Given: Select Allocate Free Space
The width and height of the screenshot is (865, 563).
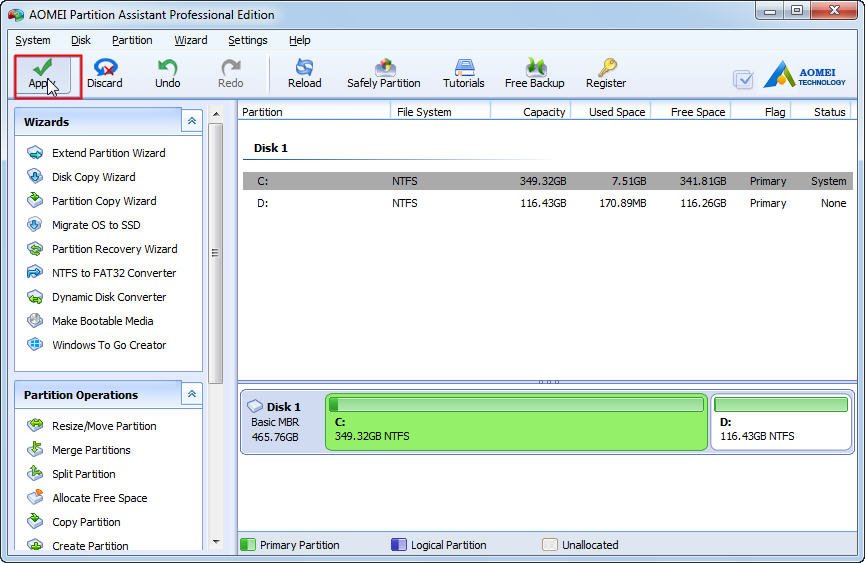Looking at the screenshot, I should [x=100, y=498].
